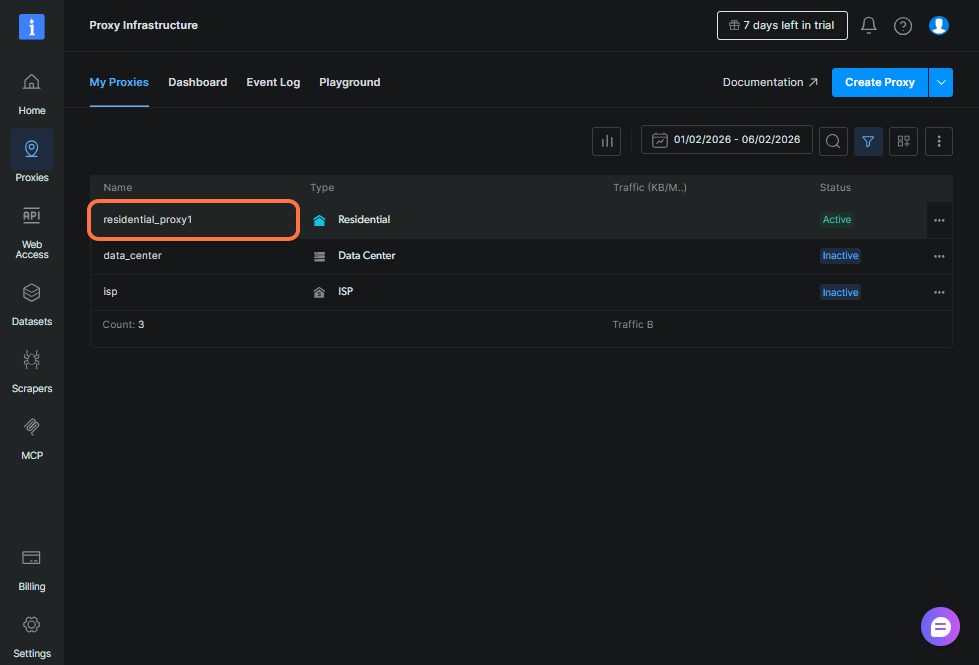Click the Residential type label

(x=364, y=220)
